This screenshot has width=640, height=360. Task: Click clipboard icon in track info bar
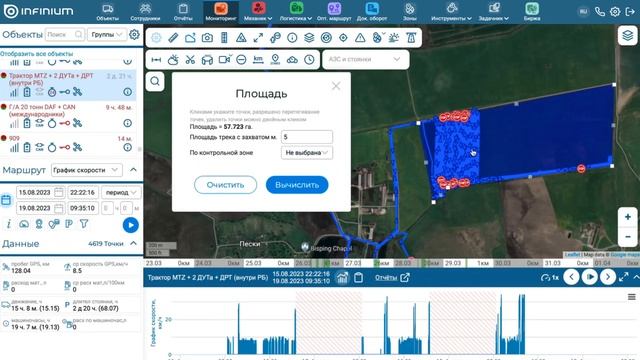[358, 278]
